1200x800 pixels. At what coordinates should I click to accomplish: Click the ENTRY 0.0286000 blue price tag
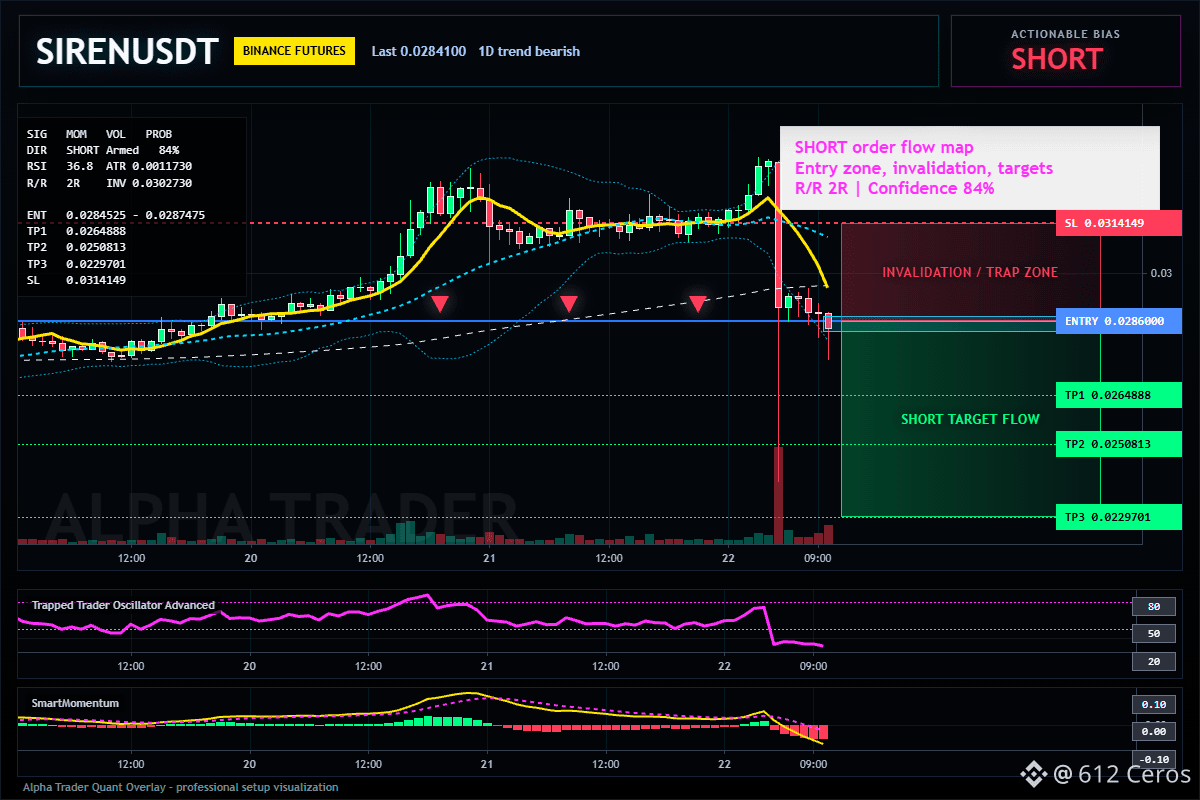point(1118,321)
